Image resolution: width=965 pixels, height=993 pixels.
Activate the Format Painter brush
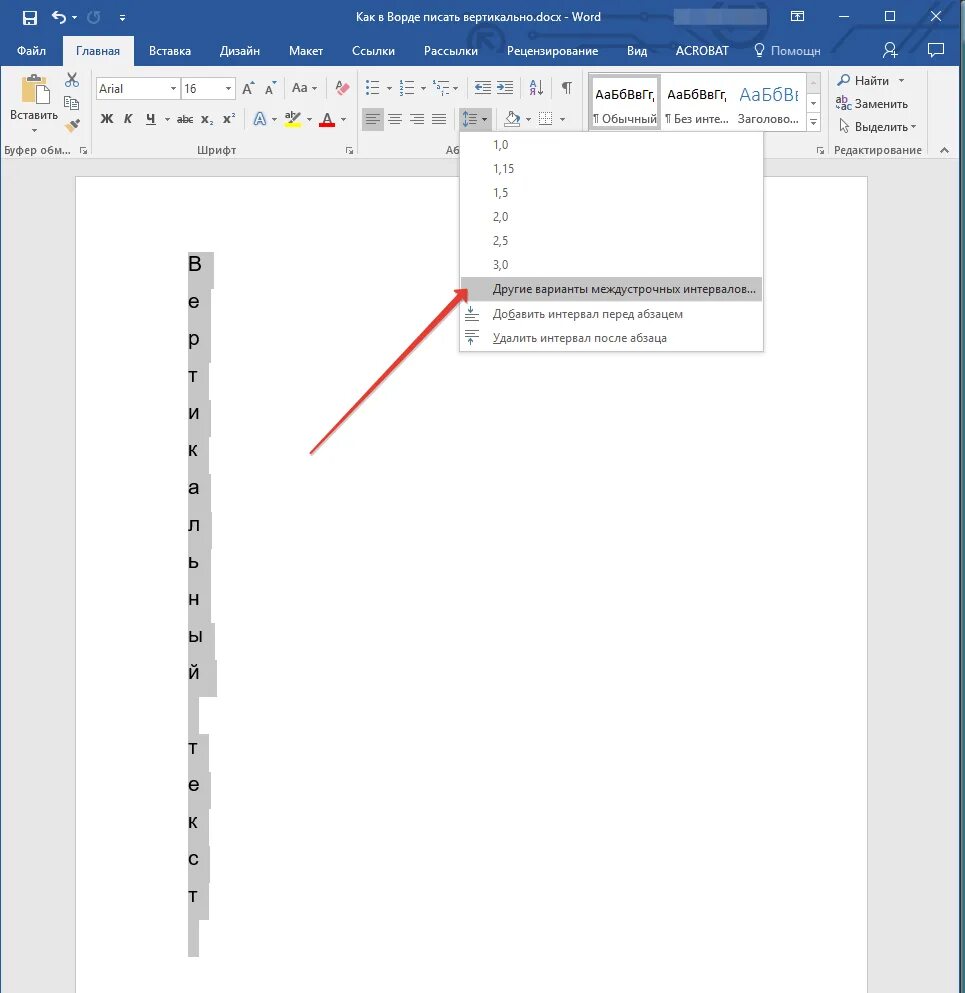coord(72,125)
